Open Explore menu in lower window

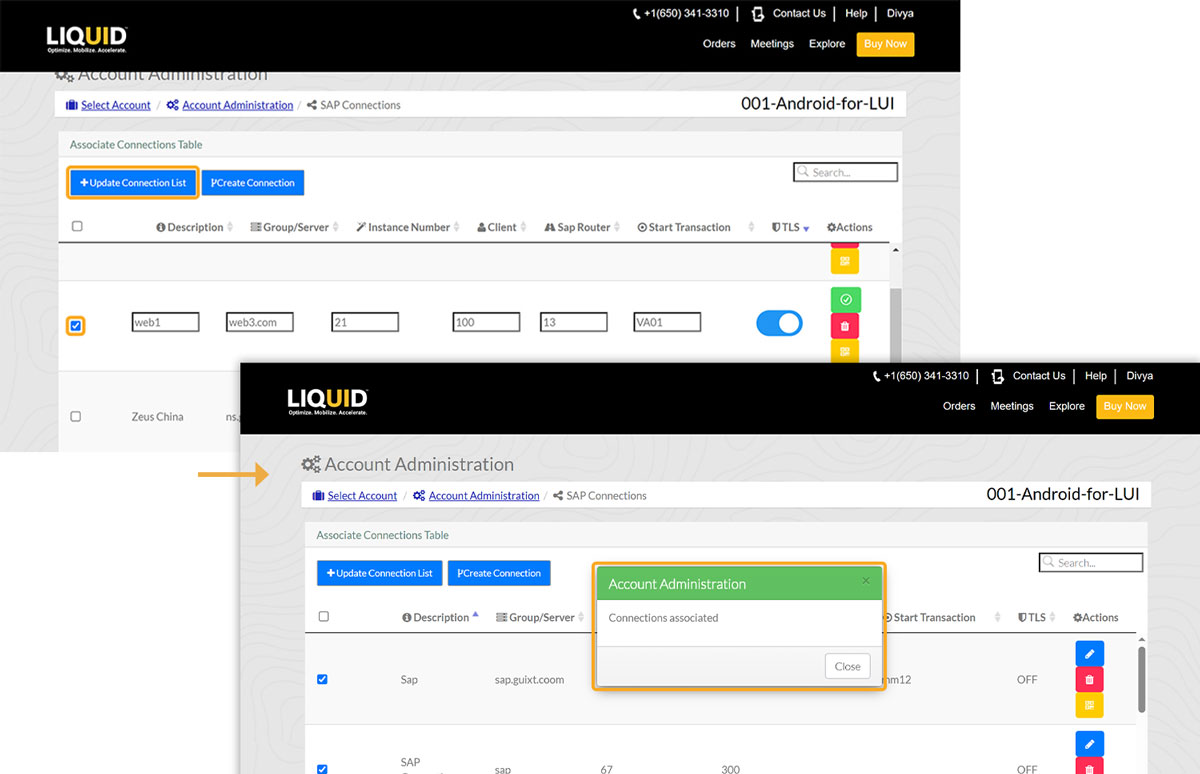(x=1067, y=406)
